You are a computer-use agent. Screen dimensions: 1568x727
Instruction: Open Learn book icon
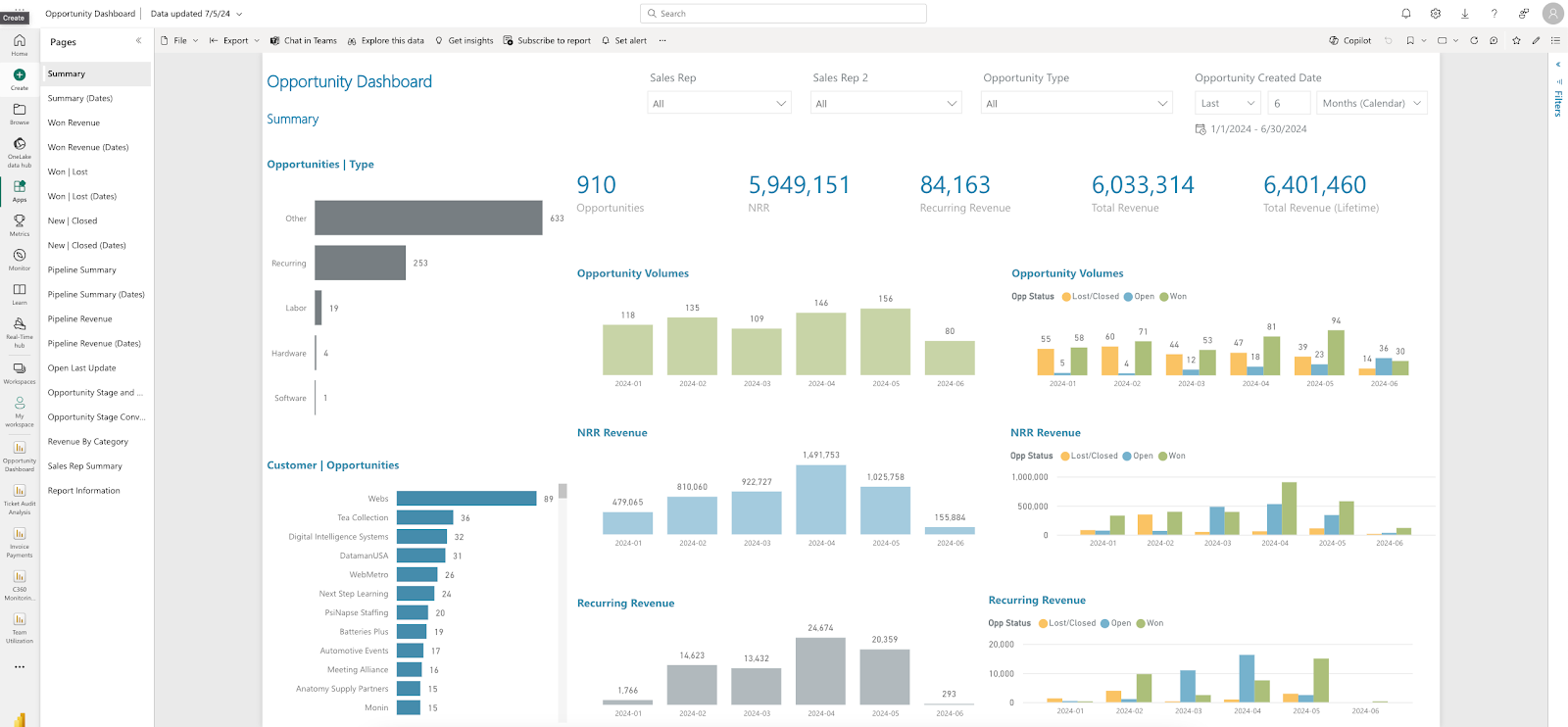[20, 293]
